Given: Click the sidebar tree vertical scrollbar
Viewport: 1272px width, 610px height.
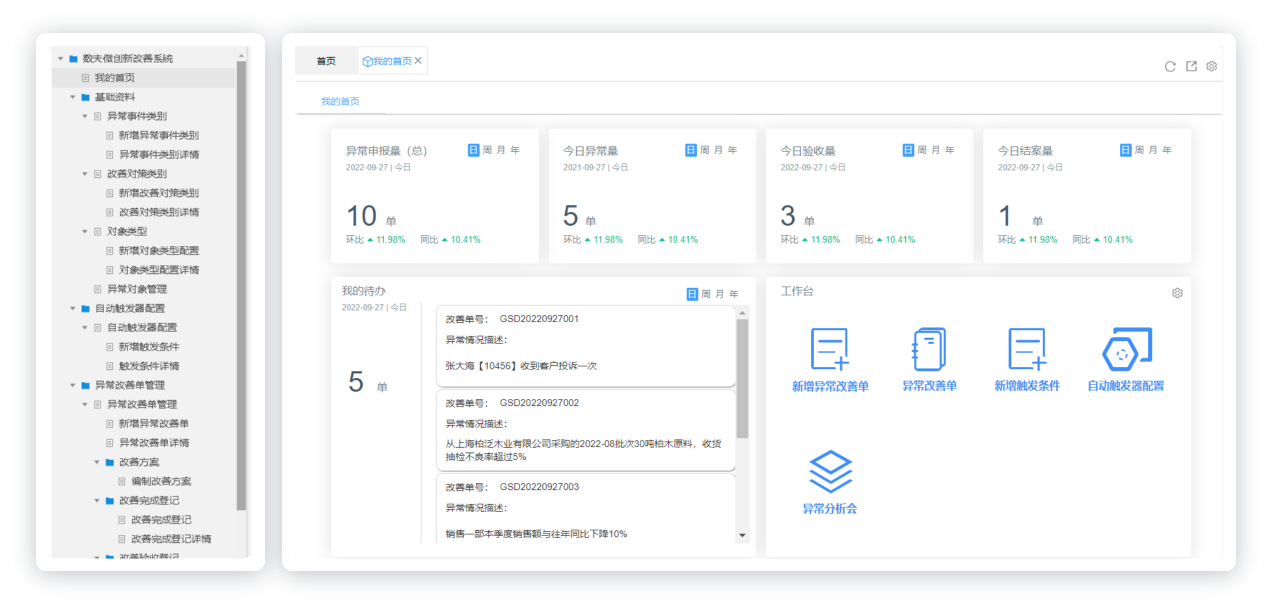Looking at the screenshot, I should [x=241, y=280].
